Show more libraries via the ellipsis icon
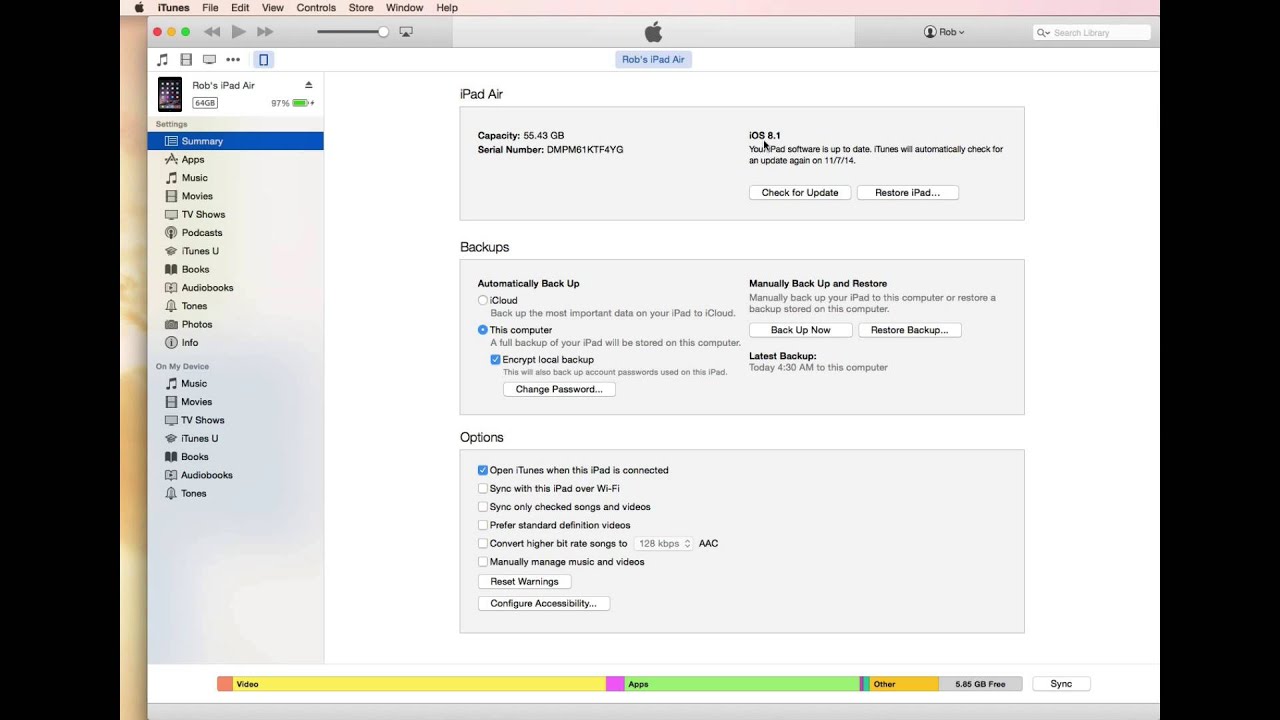The width and height of the screenshot is (1280, 720). click(x=233, y=60)
